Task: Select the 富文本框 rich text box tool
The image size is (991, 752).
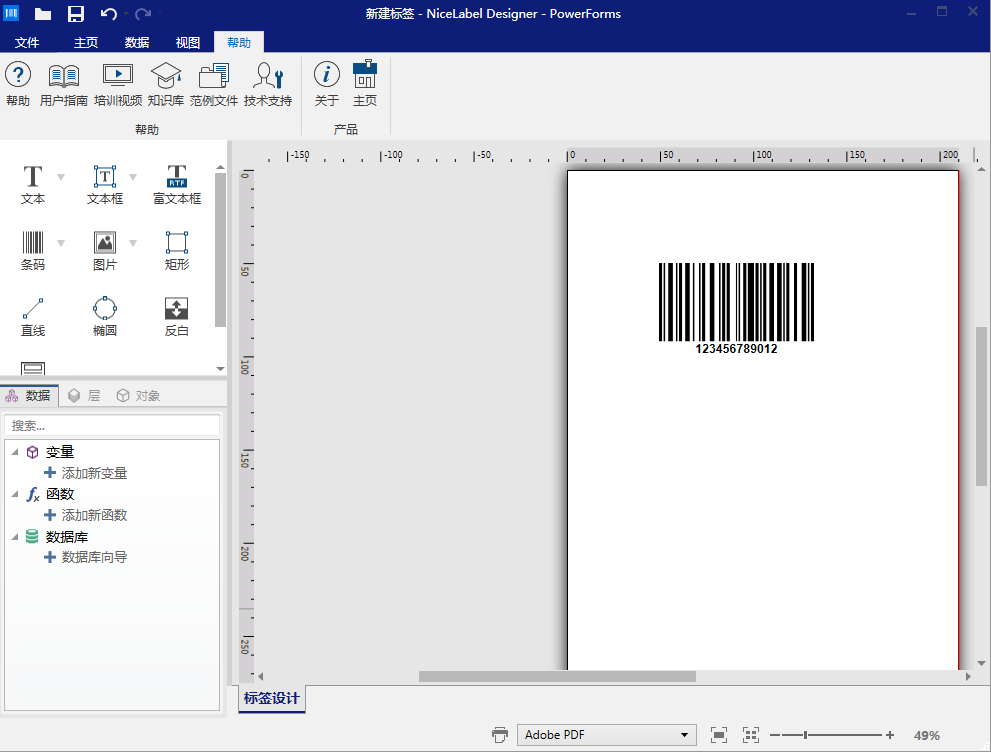Action: pyautogui.click(x=177, y=185)
